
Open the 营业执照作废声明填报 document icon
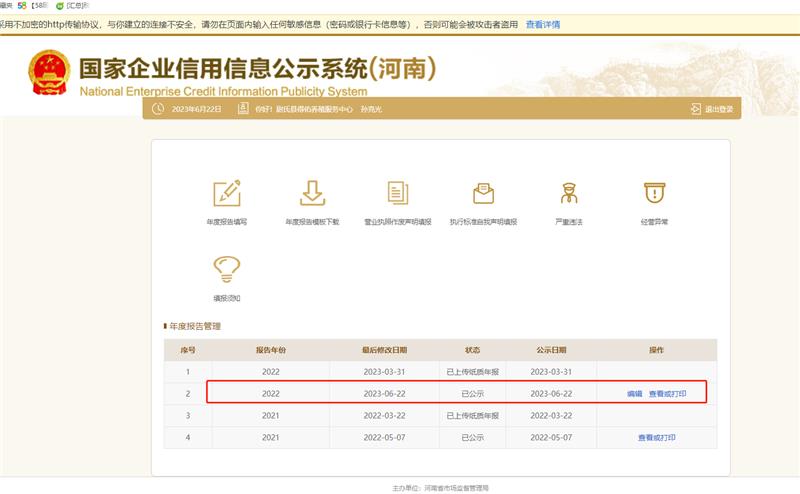(x=398, y=193)
